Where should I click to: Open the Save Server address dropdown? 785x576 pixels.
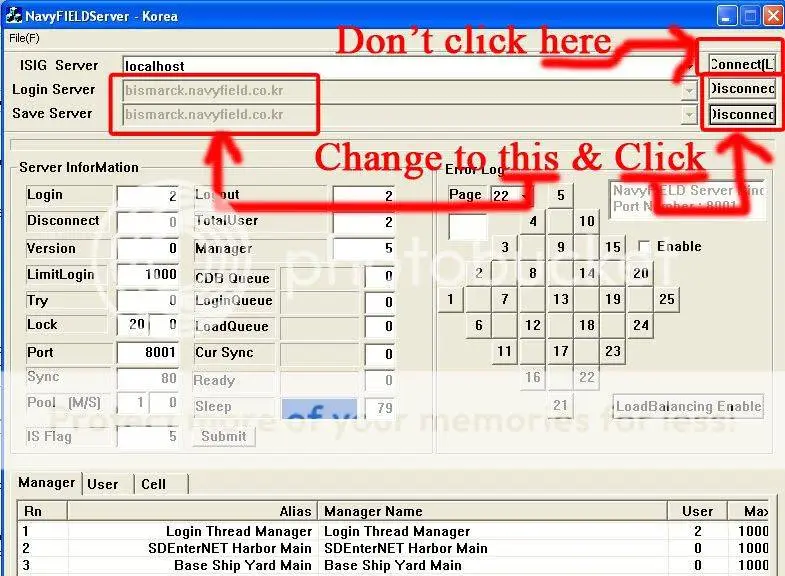click(x=689, y=115)
